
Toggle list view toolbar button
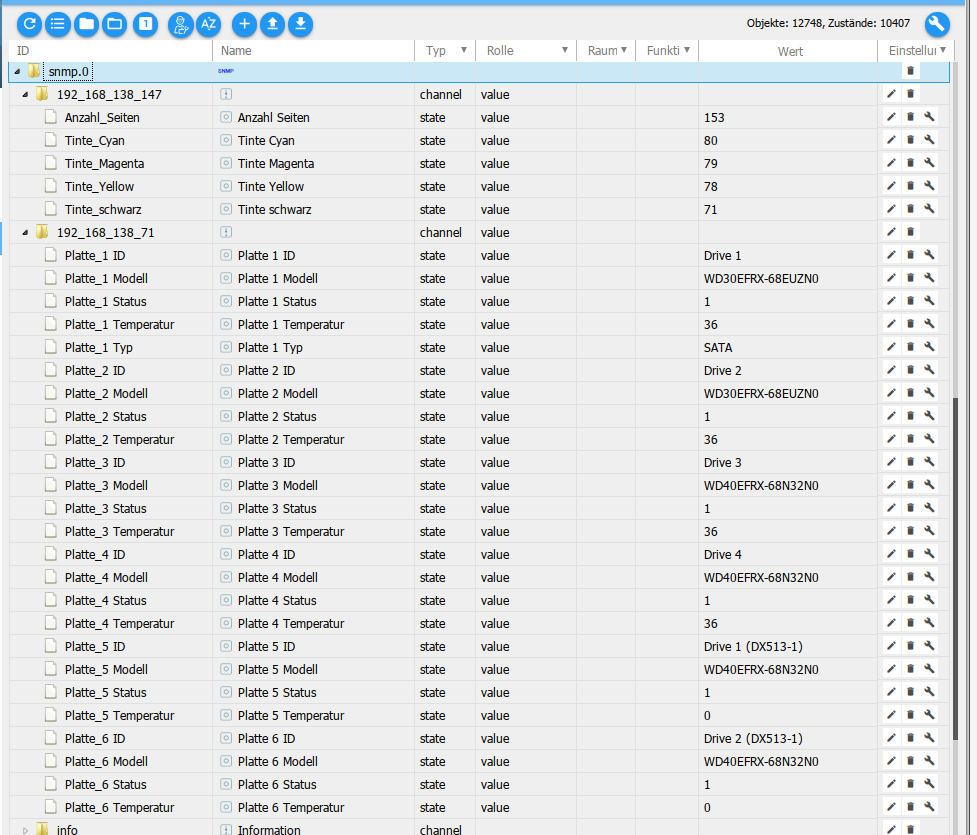(58, 24)
